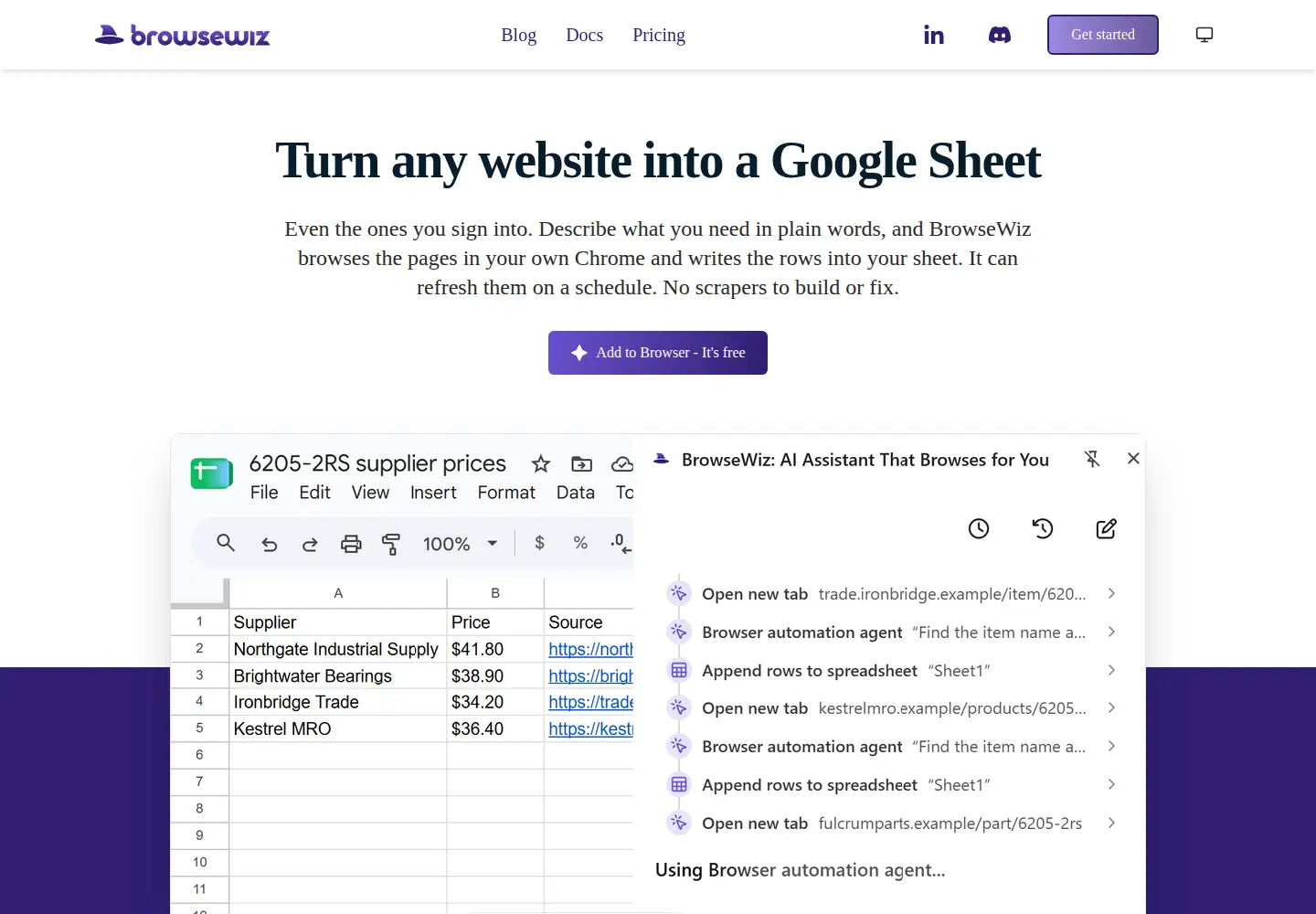Apply percent format in the toolbar

pyautogui.click(x=580, y=543)
